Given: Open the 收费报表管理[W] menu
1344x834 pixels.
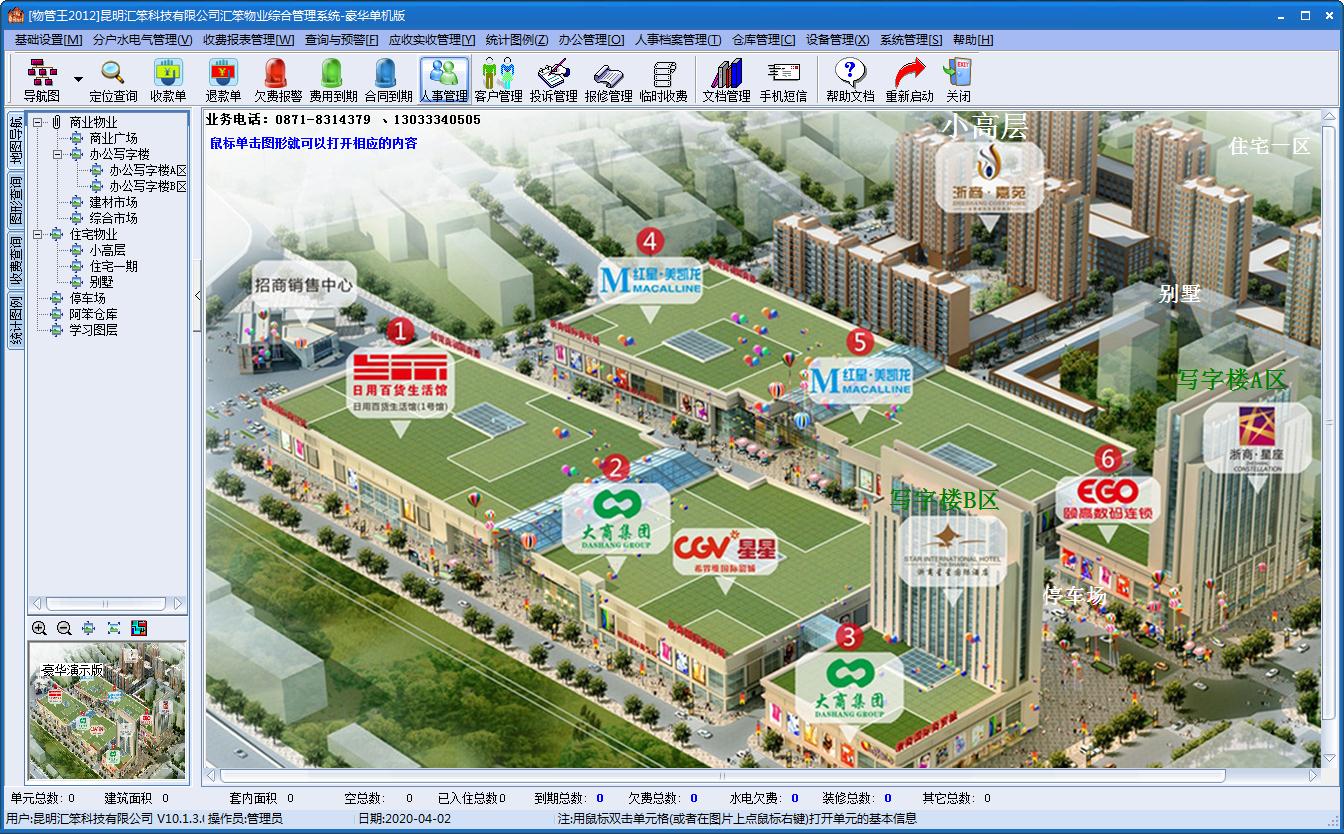Looking at the screenshot, I should (x=248, y=40).
